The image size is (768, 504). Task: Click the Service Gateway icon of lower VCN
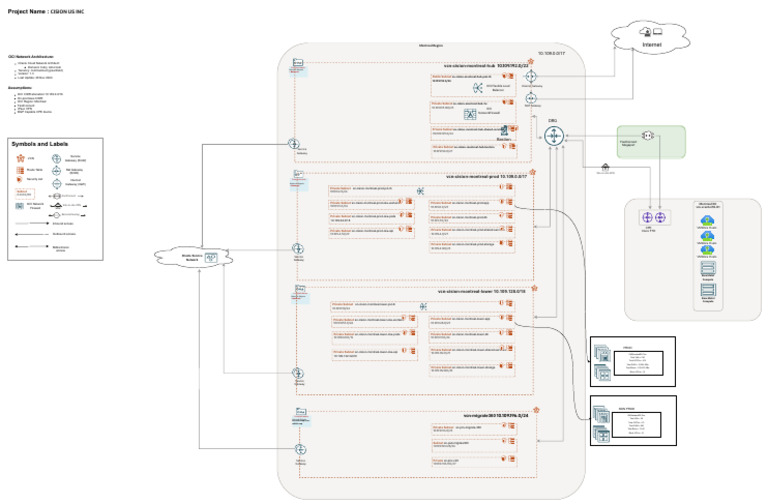click(298, 373)
